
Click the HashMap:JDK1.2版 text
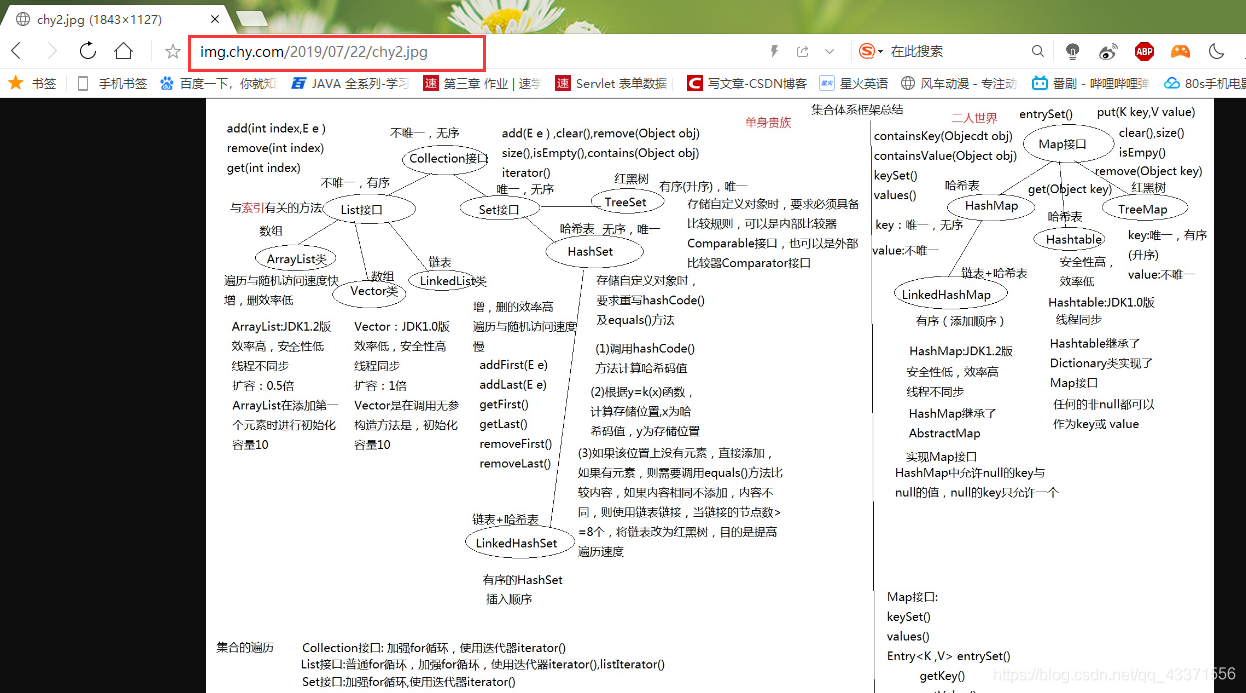[x=961, y=351]
